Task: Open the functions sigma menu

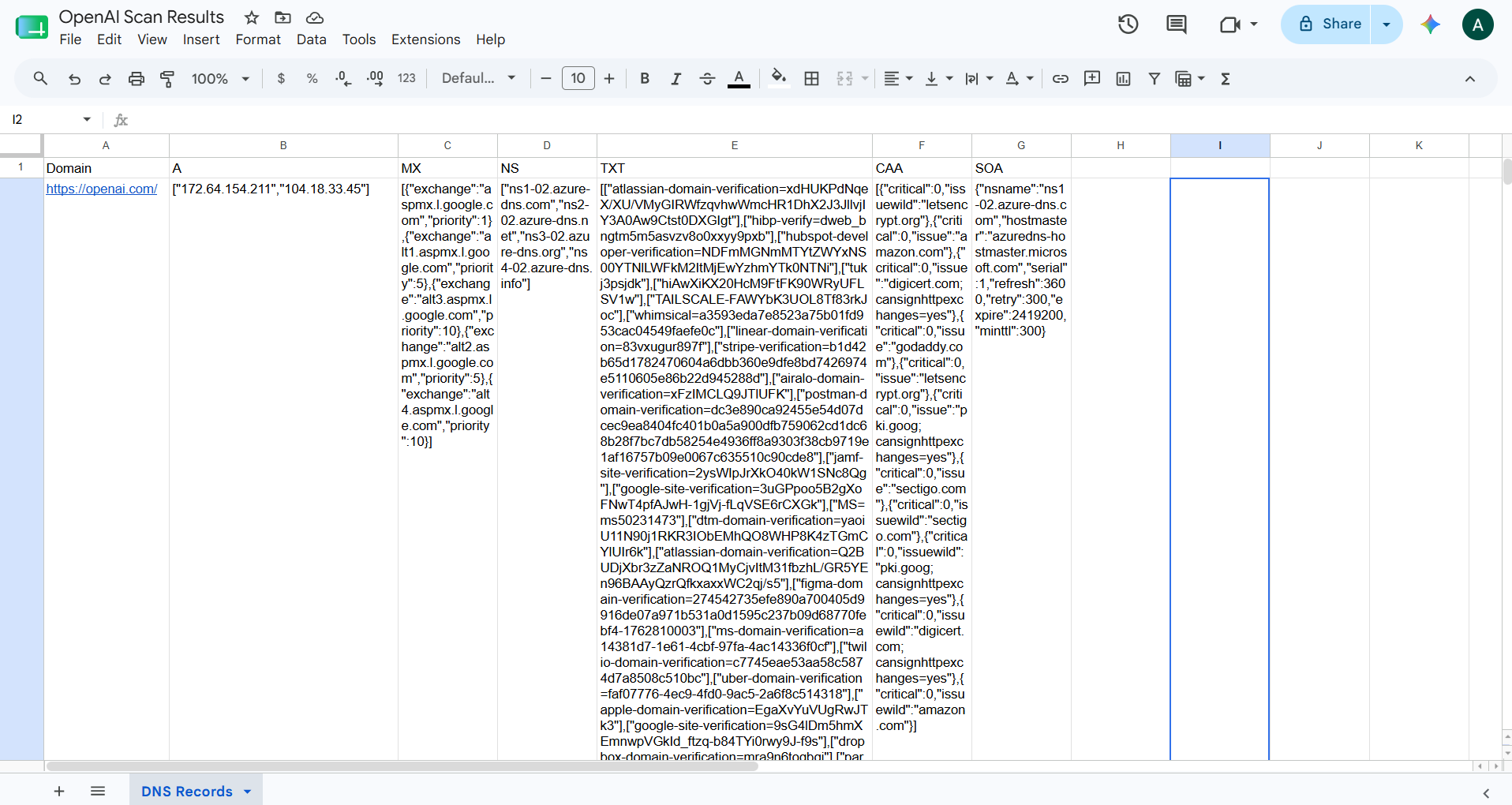Action: pyautogui.click(x=1226, y=78)
